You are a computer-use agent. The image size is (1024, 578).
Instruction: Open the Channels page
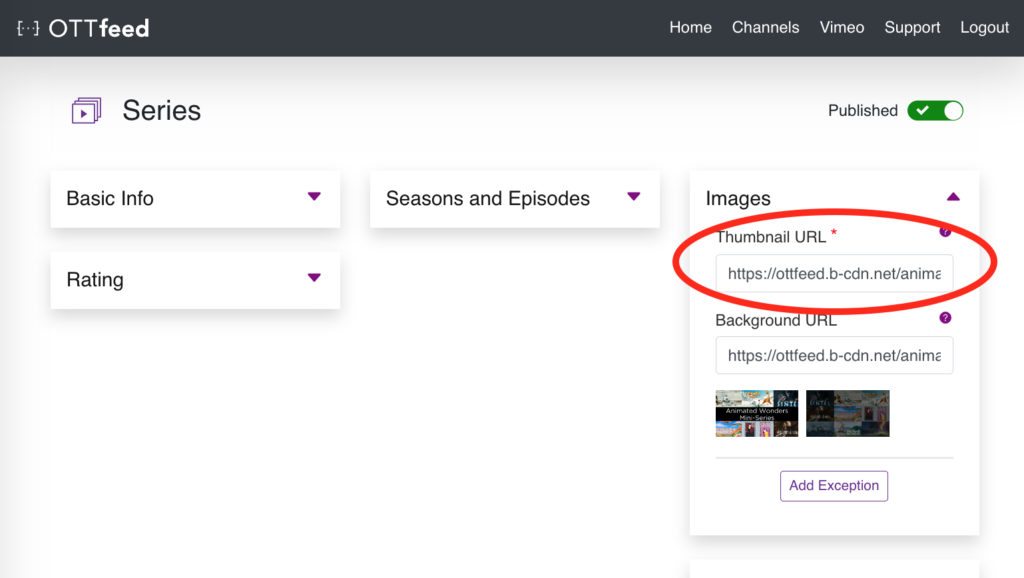[765, 27]
